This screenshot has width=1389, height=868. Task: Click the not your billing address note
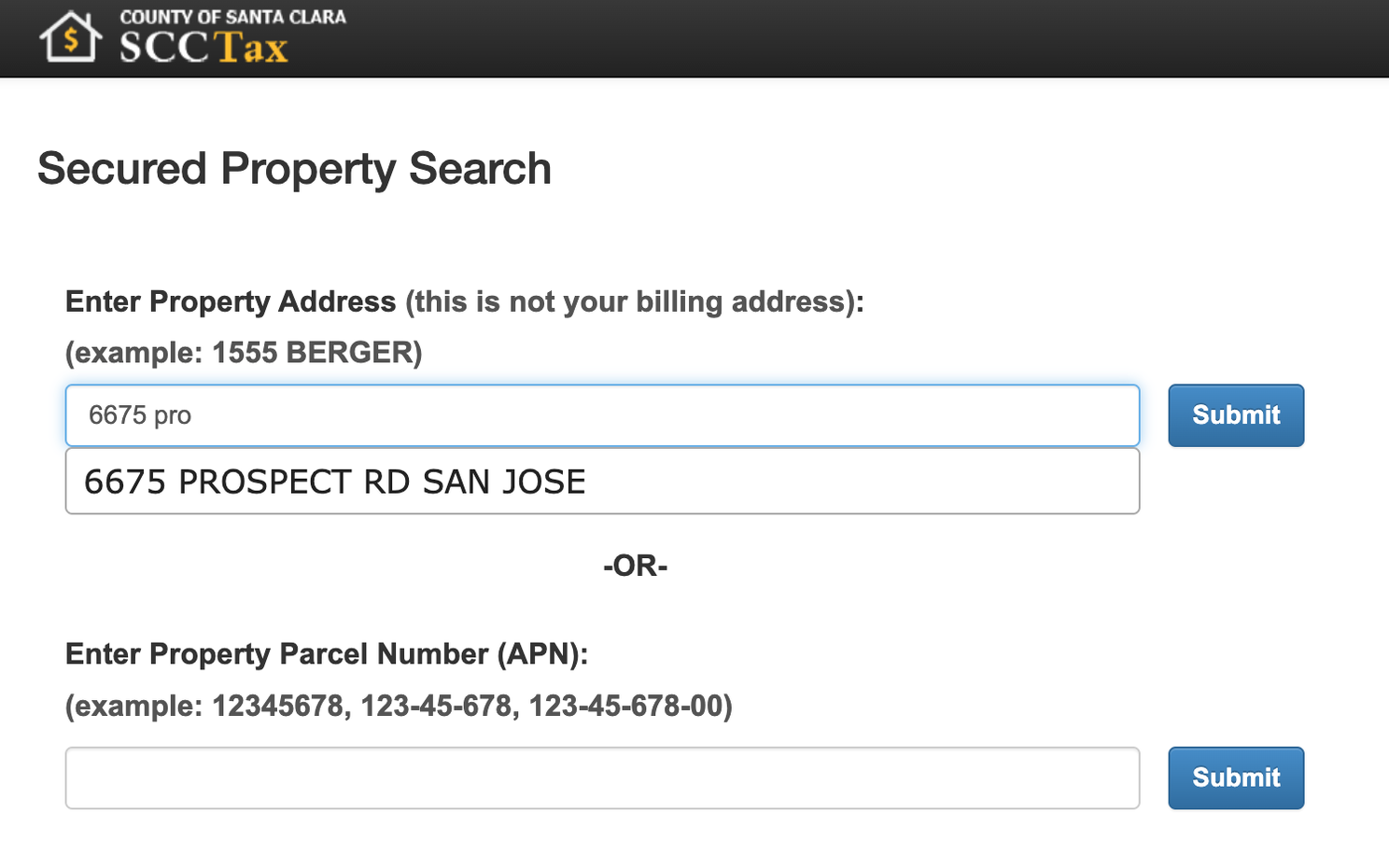(x=635, y=301)
